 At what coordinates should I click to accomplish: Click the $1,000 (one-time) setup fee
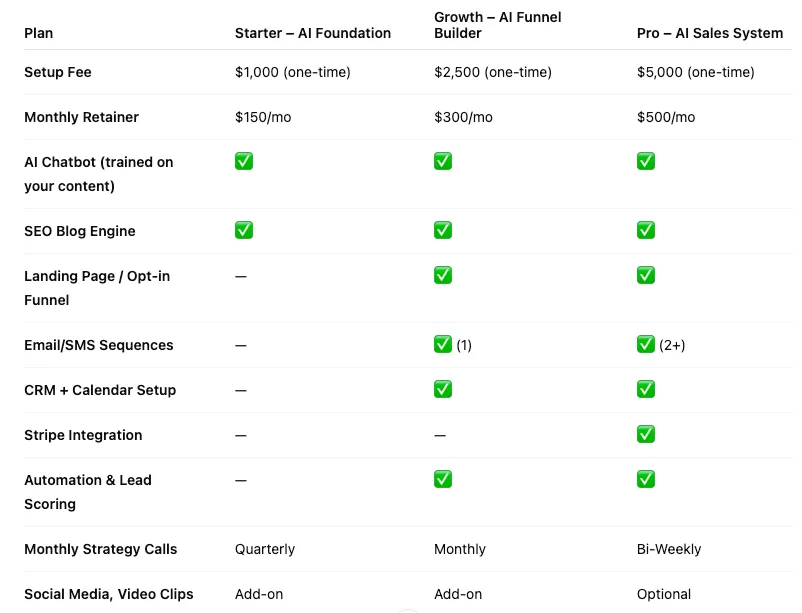coord(293,72)
